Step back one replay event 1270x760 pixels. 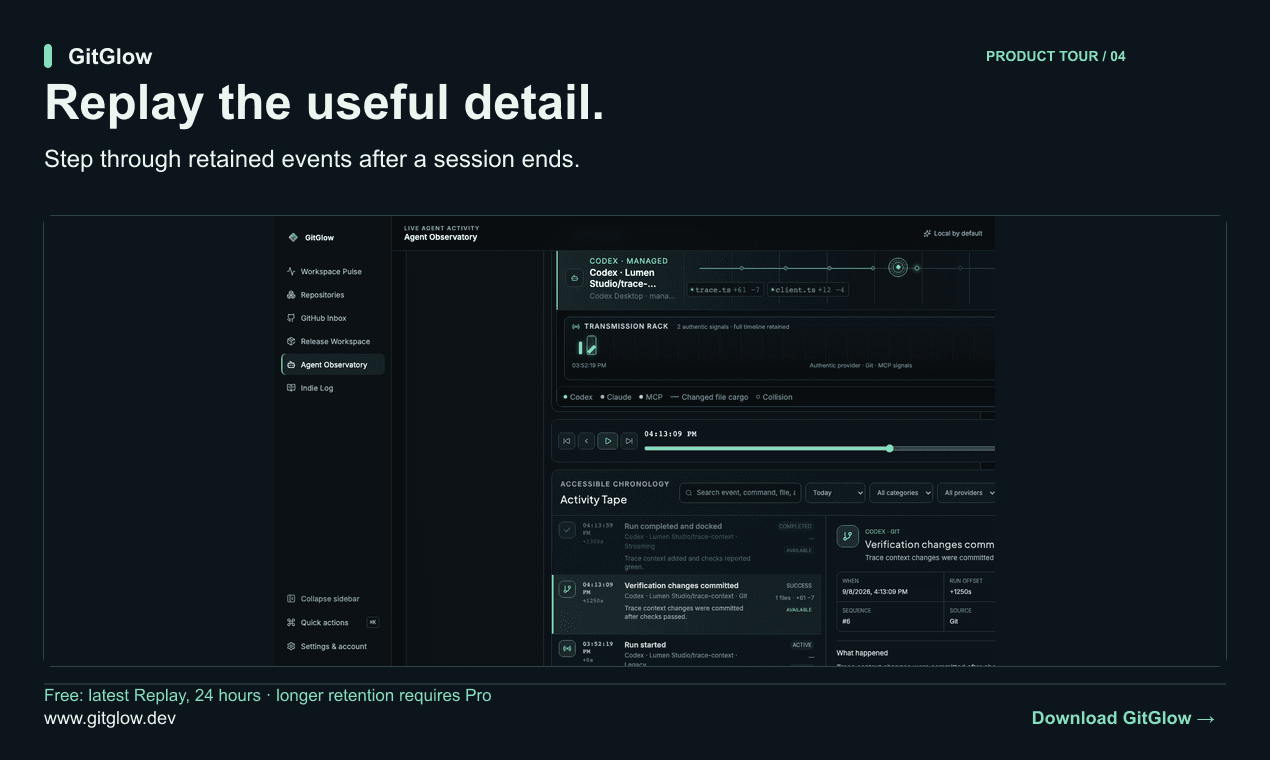point(587,441)
